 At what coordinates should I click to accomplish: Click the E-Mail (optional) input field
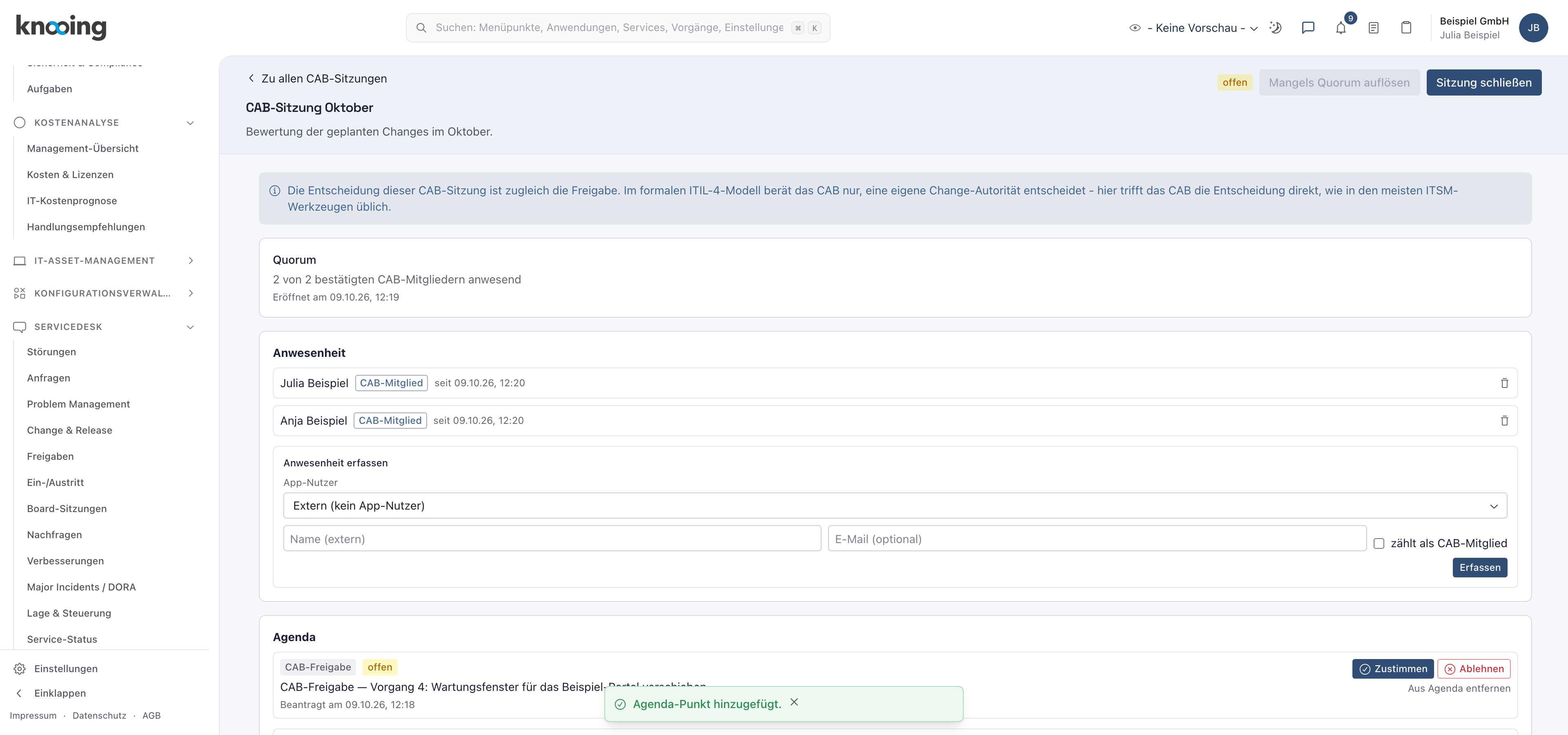click(1097, 539)
